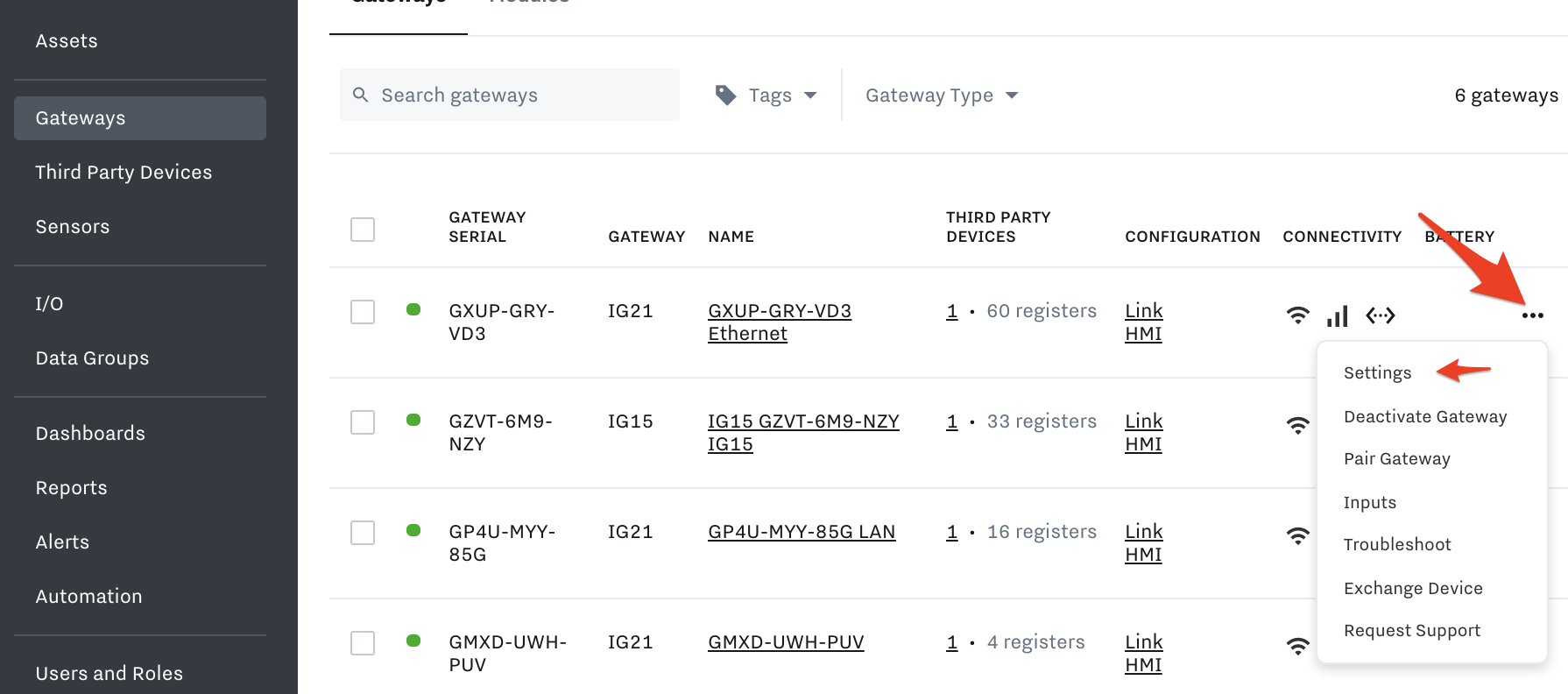Click the magnifier icon in the search box

(x=360, y=95)
